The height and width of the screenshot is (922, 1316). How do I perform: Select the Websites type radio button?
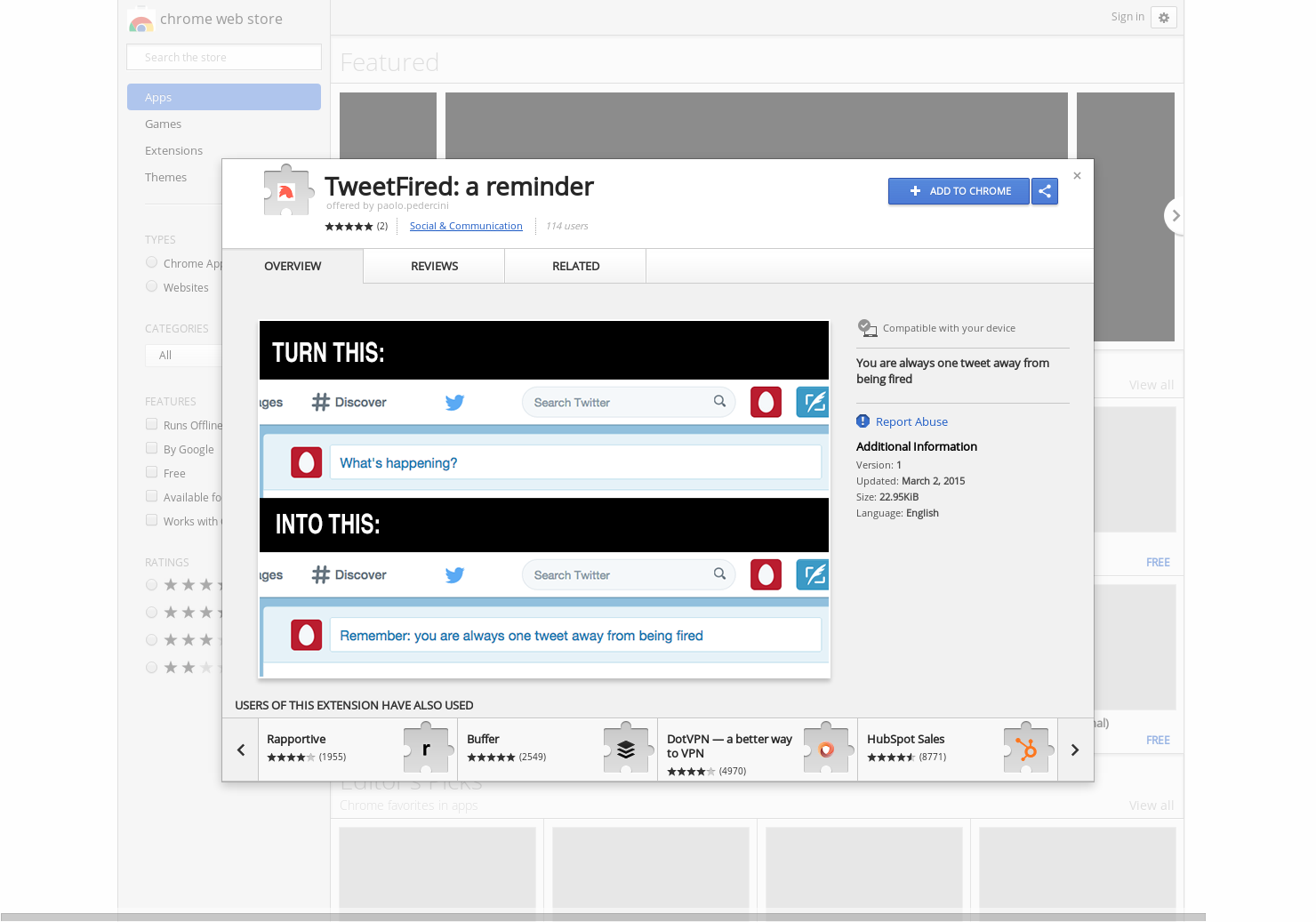(152, 286)
